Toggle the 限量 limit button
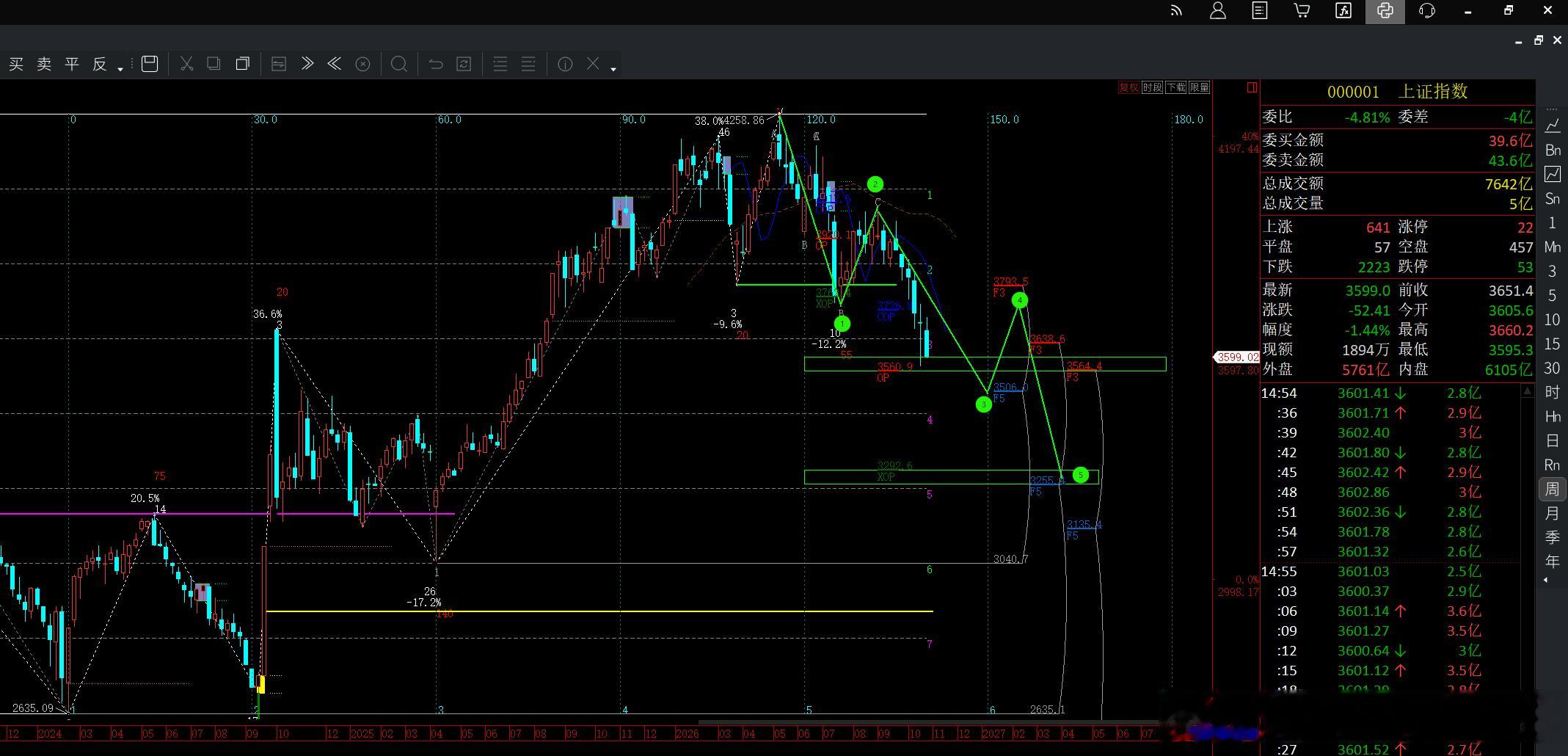 point(1199,87)
